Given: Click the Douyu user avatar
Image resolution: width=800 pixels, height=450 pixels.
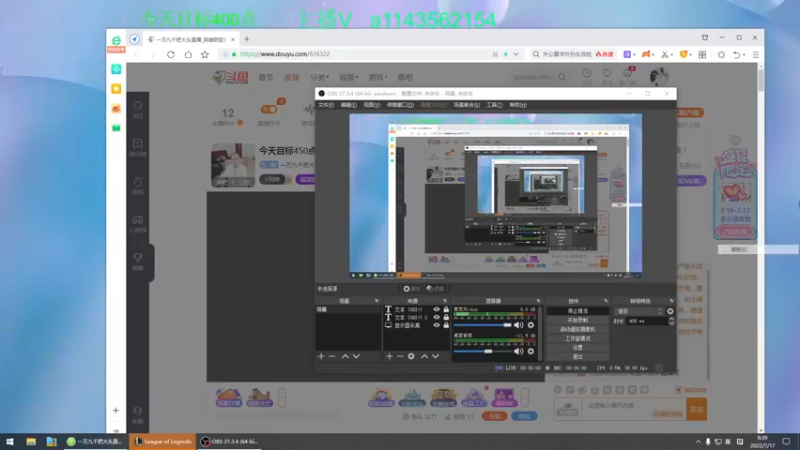Looking at the screenshot, I should tap(659, 77).
